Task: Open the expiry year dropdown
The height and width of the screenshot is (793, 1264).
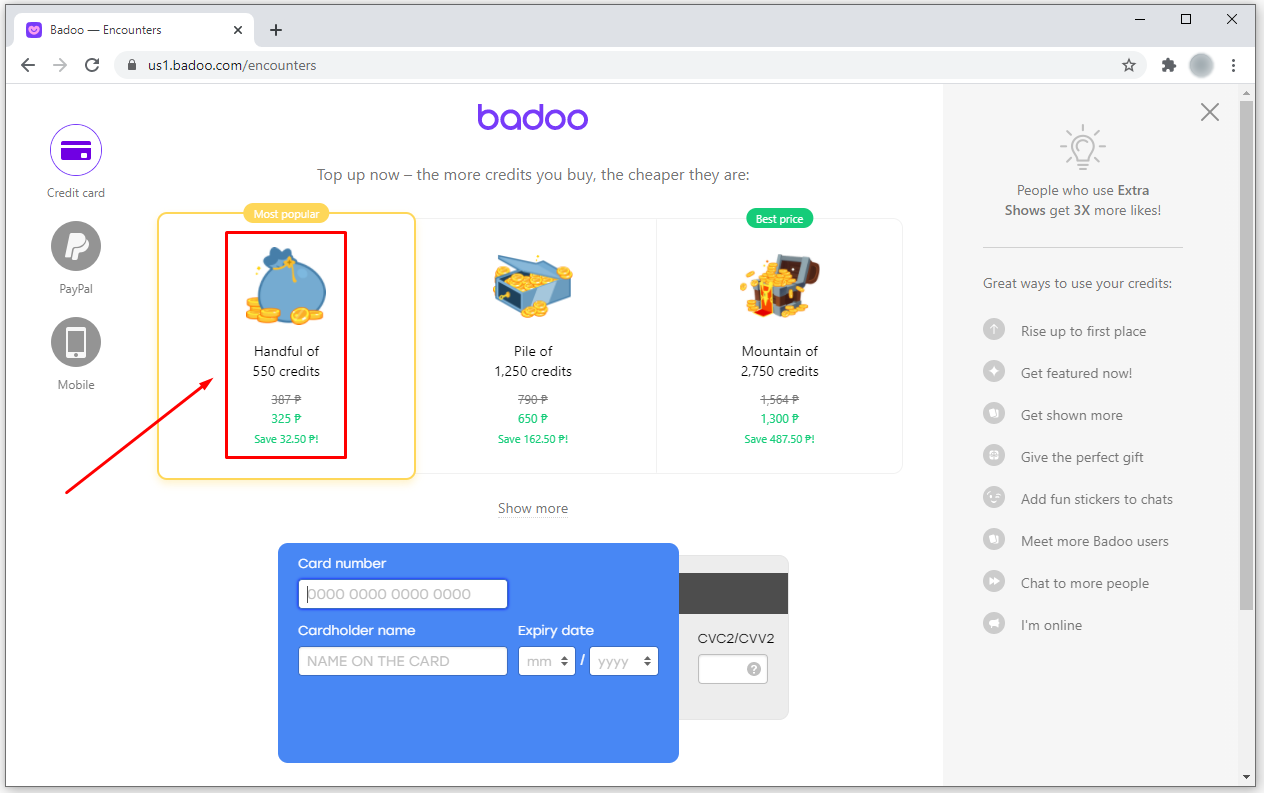Action: [x=624, y=661]
